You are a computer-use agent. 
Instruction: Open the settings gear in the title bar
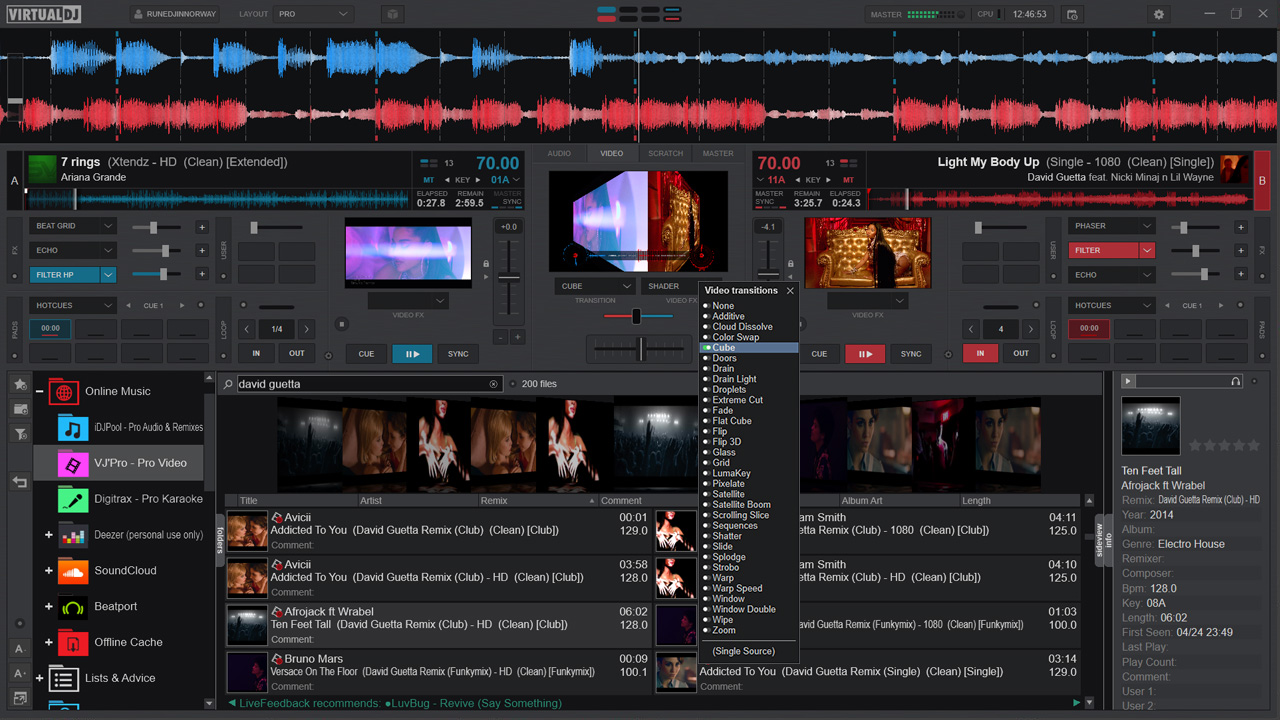click(x=1158, y=14)
